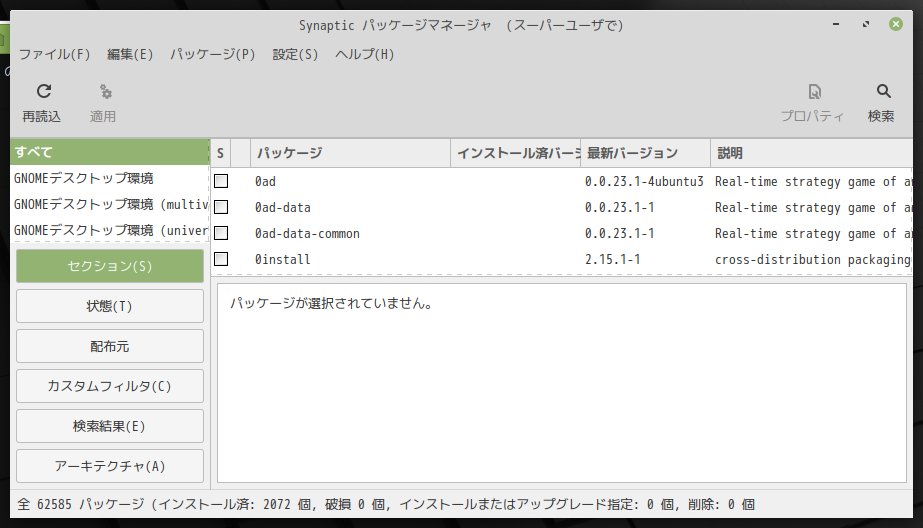Select すべて in the section list
The image size is (923, 528).
click(x=110, y=152)
